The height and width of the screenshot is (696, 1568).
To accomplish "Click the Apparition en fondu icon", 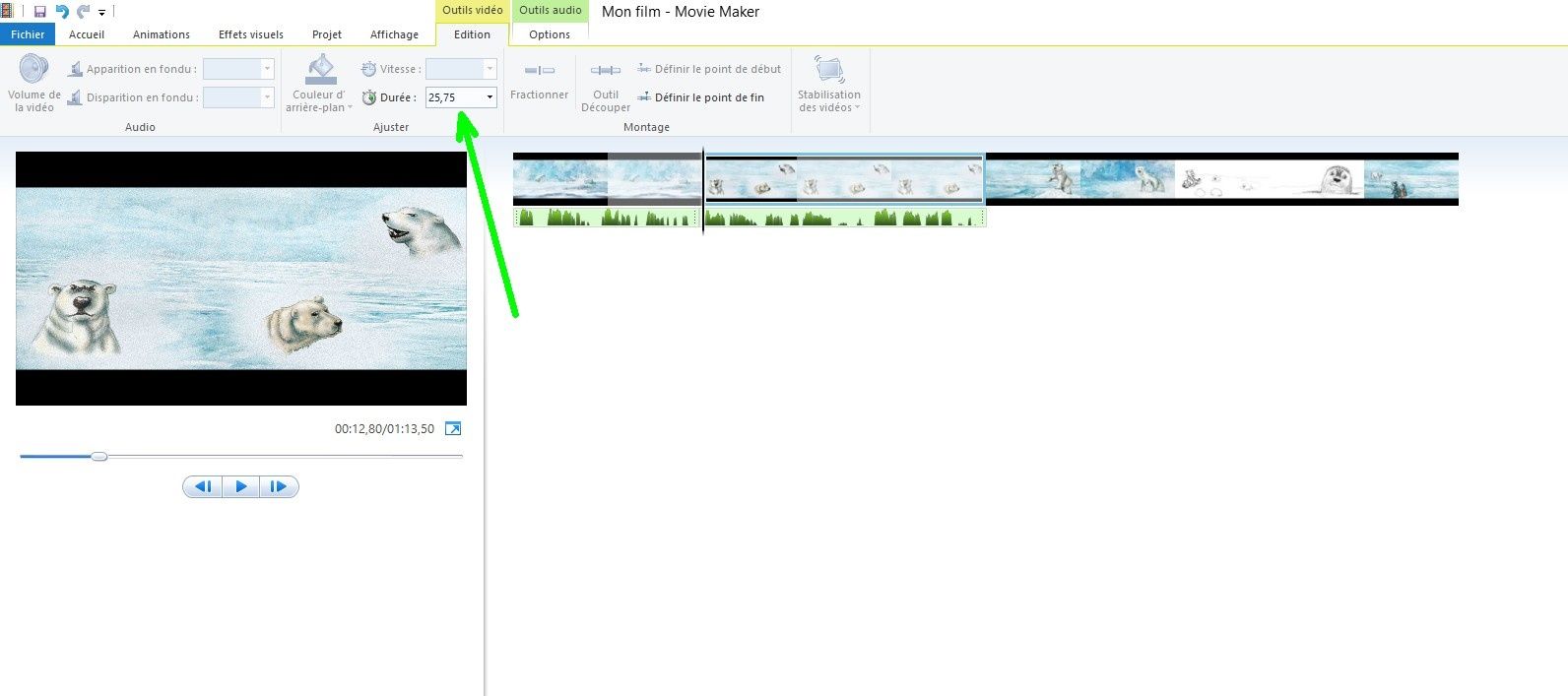I will pos(75,69).
